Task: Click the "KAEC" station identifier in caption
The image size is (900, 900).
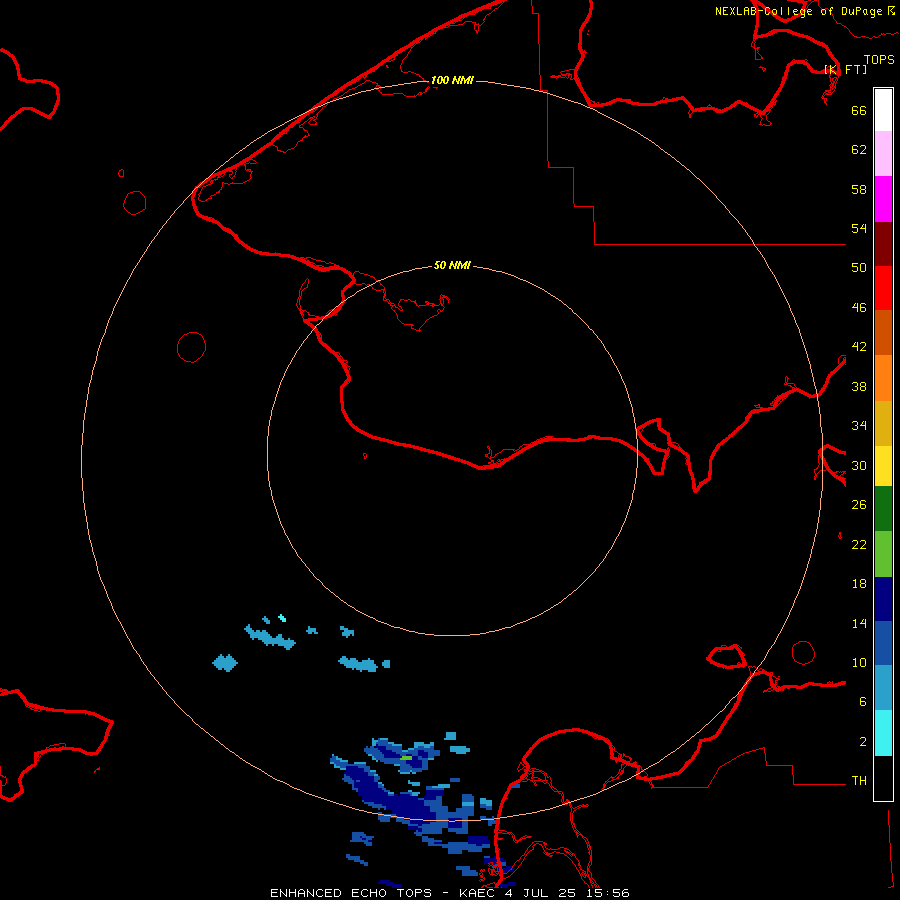Action: 476,893
